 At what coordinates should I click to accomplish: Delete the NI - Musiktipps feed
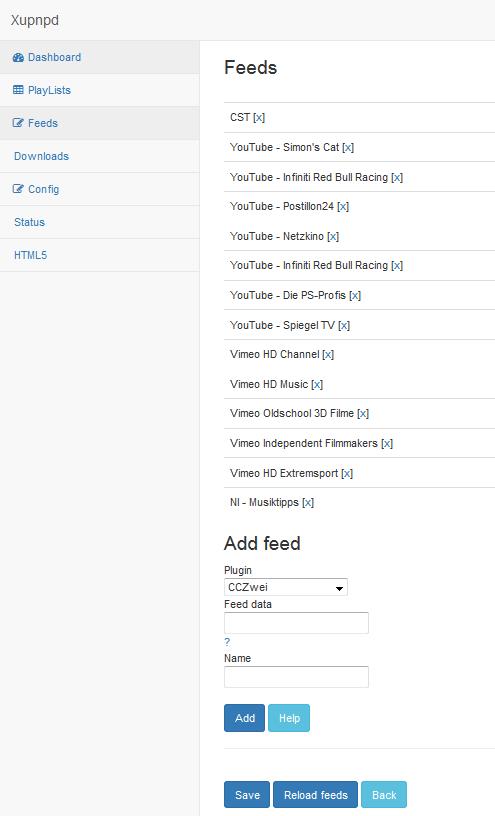tap(308, 503)
